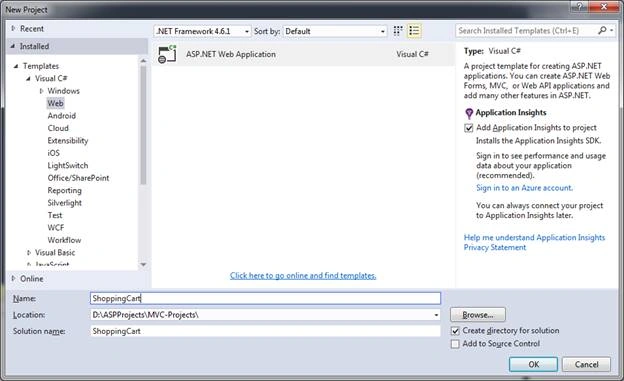Select the Android template category
This screenshot has height=381, width=624.
(x=62, y=116)
